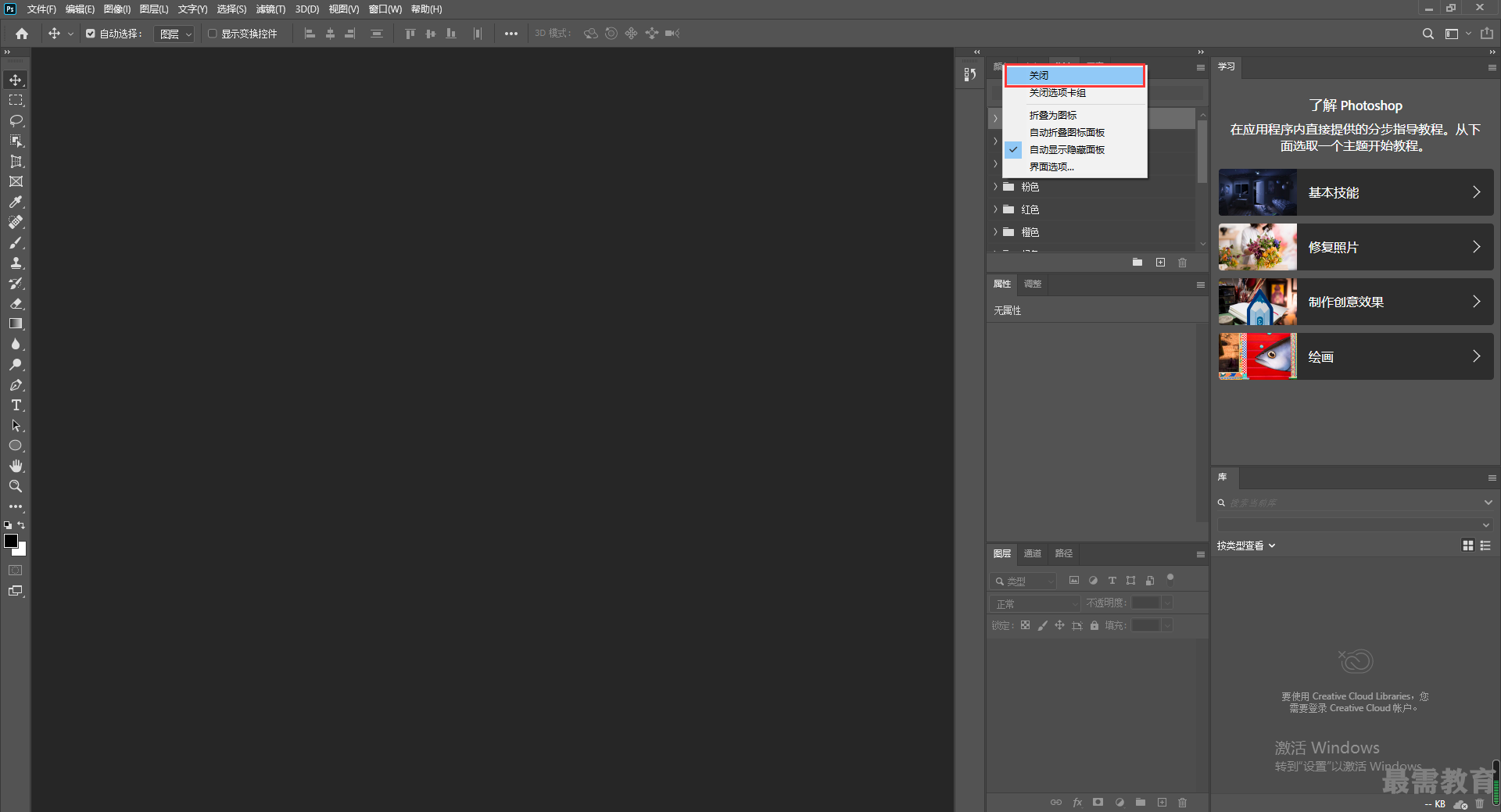Viewport: 1501px width, 812px height.
Task: Select the Eraser tool
Action: click(16, 303)
